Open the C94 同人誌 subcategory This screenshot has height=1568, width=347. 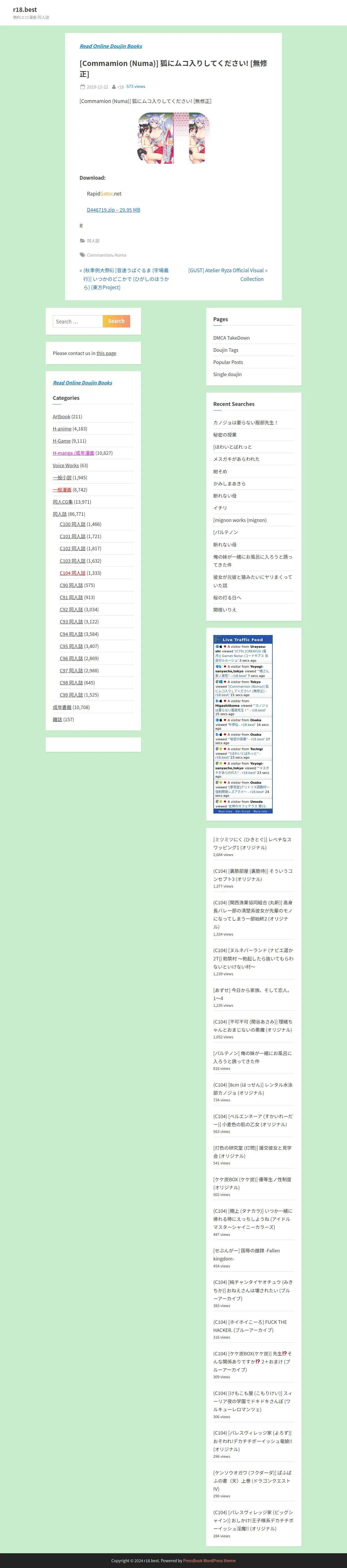[x=71, y=634]
